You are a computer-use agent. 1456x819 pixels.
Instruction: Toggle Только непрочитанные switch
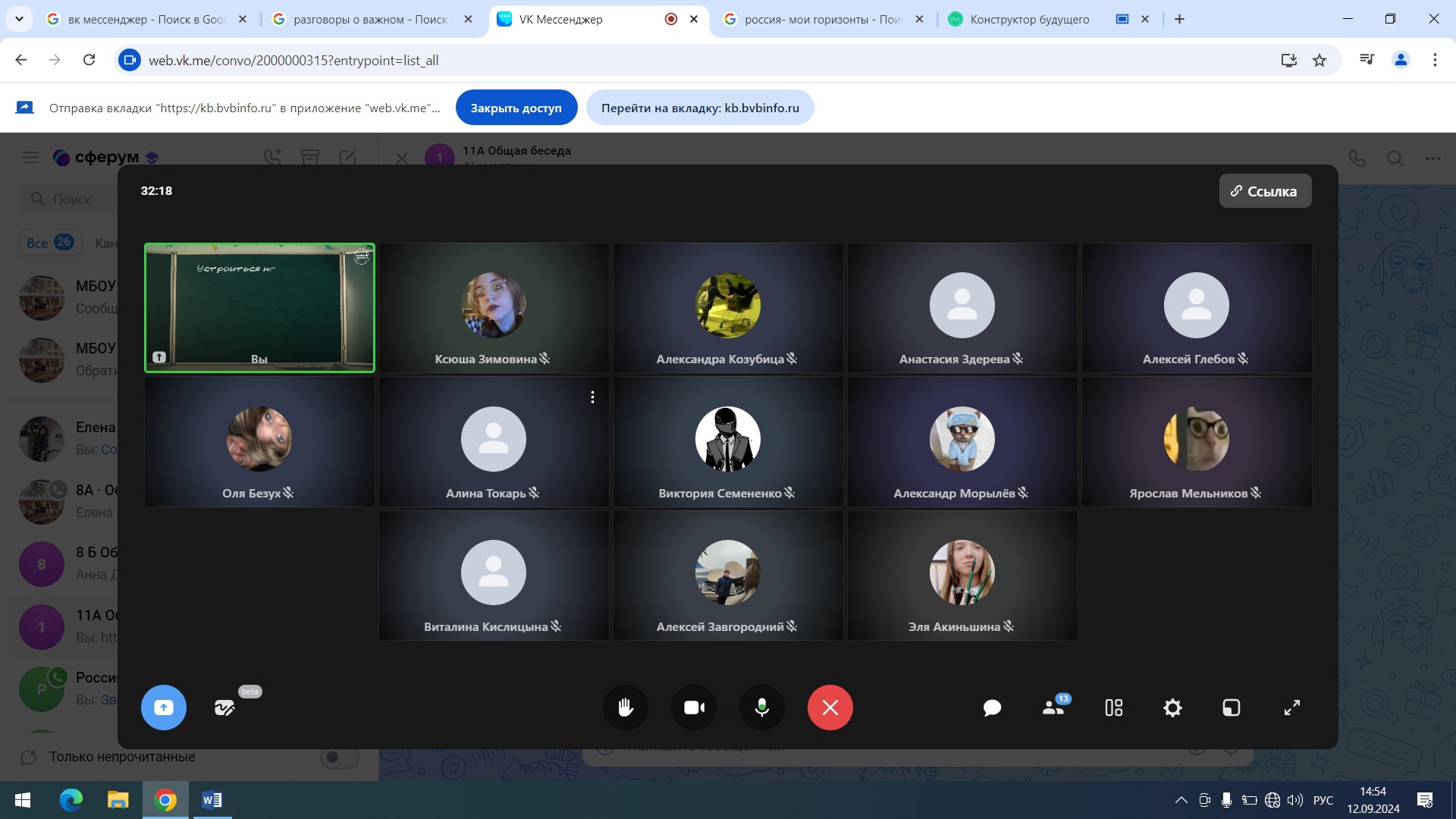[339, 757]
